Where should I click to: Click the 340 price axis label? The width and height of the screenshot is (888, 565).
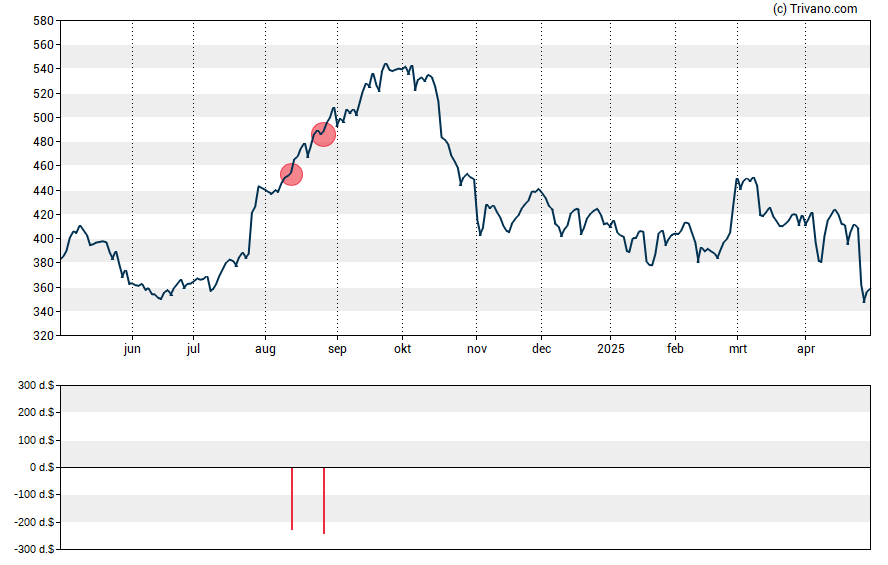(44, 312)
